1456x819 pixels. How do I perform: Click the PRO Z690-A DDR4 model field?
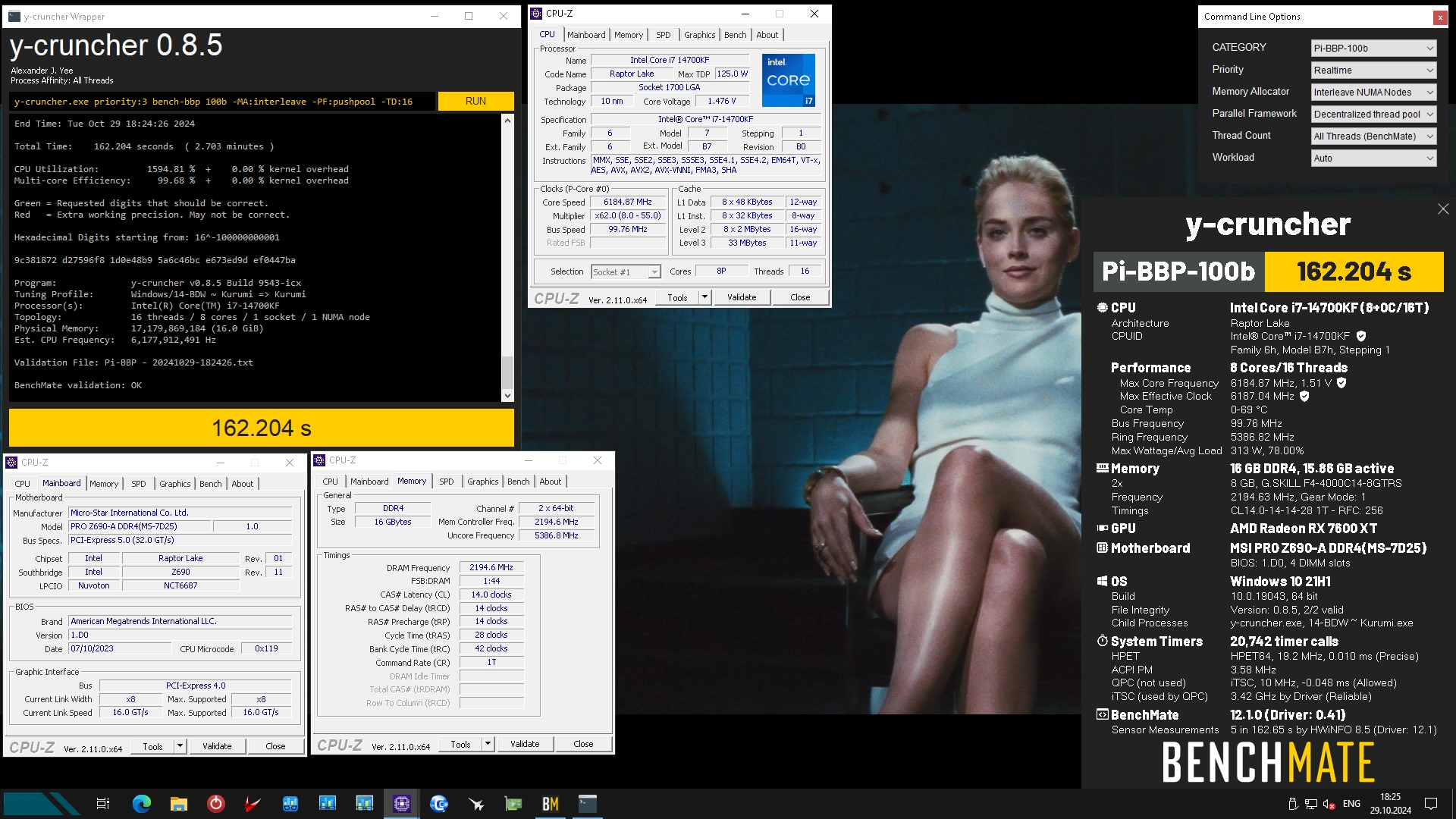[x=140, y=526]
